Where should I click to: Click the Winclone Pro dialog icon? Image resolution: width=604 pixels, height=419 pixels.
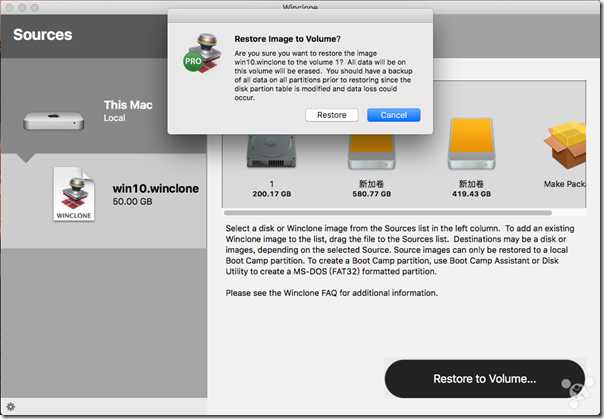[x=203, y=53]
